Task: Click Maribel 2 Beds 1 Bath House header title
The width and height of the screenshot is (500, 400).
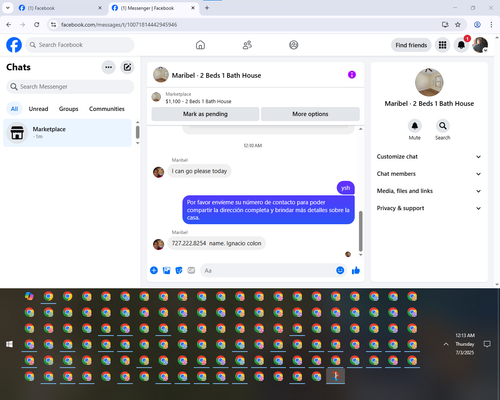Action: (216, 75)
